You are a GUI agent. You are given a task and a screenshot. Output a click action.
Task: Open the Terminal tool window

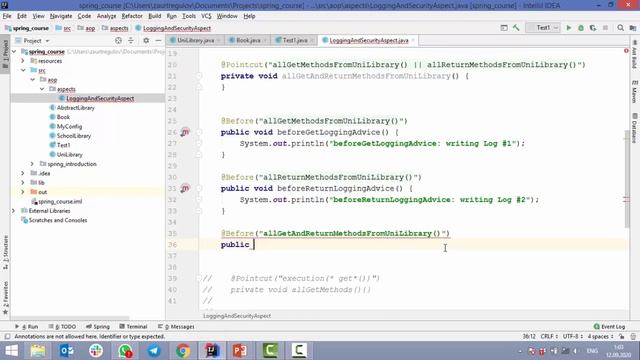(133, 327)
